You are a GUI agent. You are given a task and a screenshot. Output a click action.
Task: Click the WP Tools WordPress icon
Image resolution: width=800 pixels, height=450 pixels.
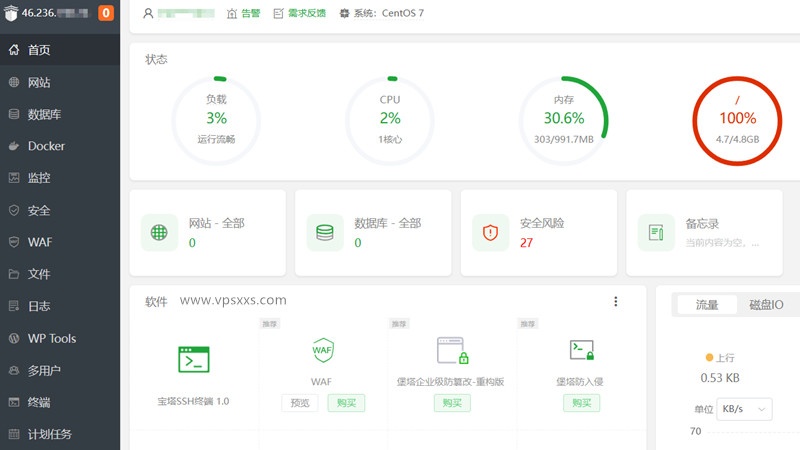click(x=14, y=338)
